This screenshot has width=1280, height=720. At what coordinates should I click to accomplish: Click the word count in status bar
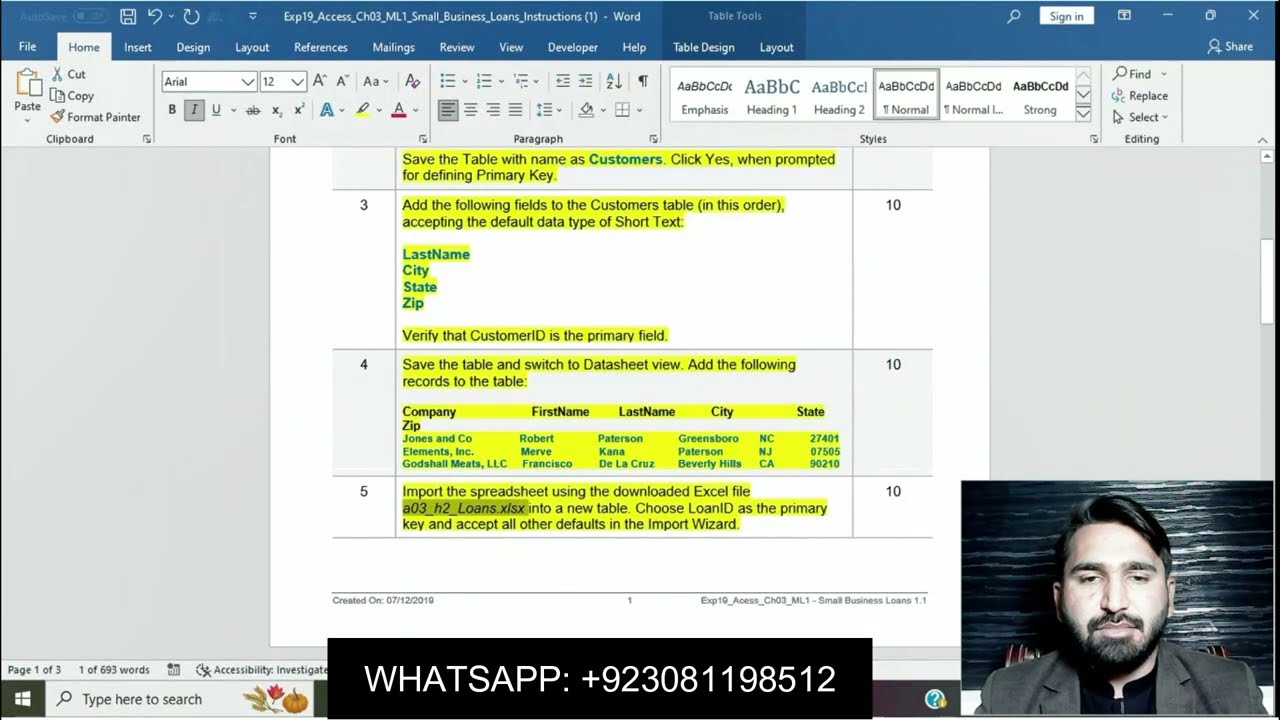114,670
